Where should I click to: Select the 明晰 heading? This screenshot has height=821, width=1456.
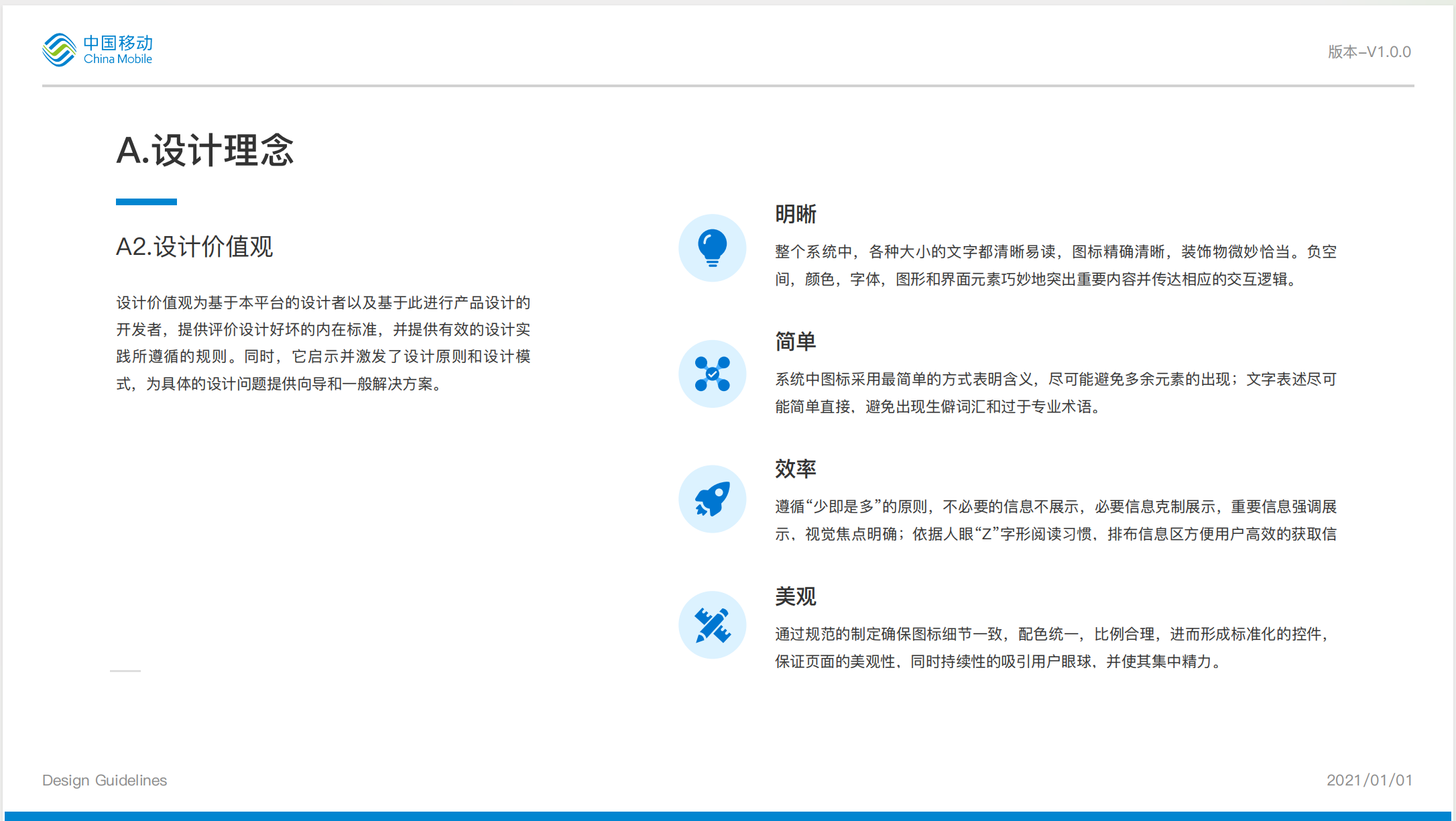click(x=795, y=214)
